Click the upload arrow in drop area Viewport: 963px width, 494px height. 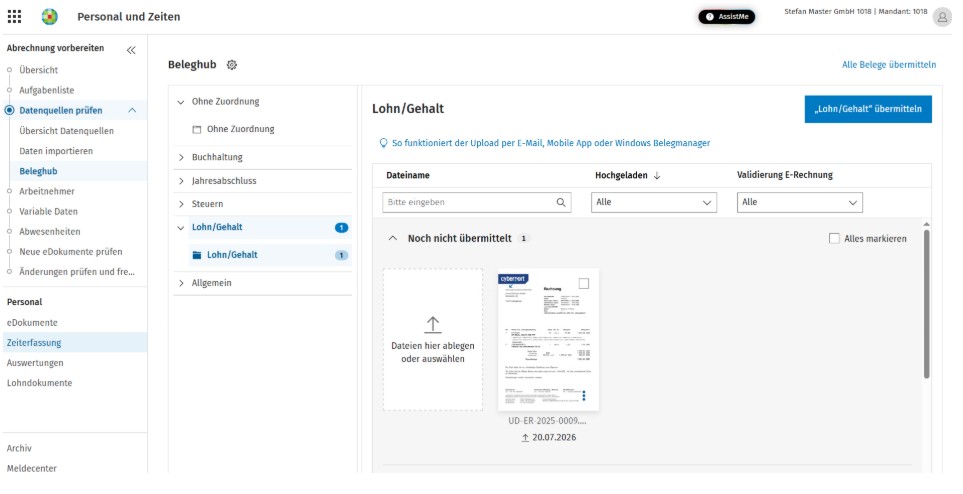[x=433, y=324]
